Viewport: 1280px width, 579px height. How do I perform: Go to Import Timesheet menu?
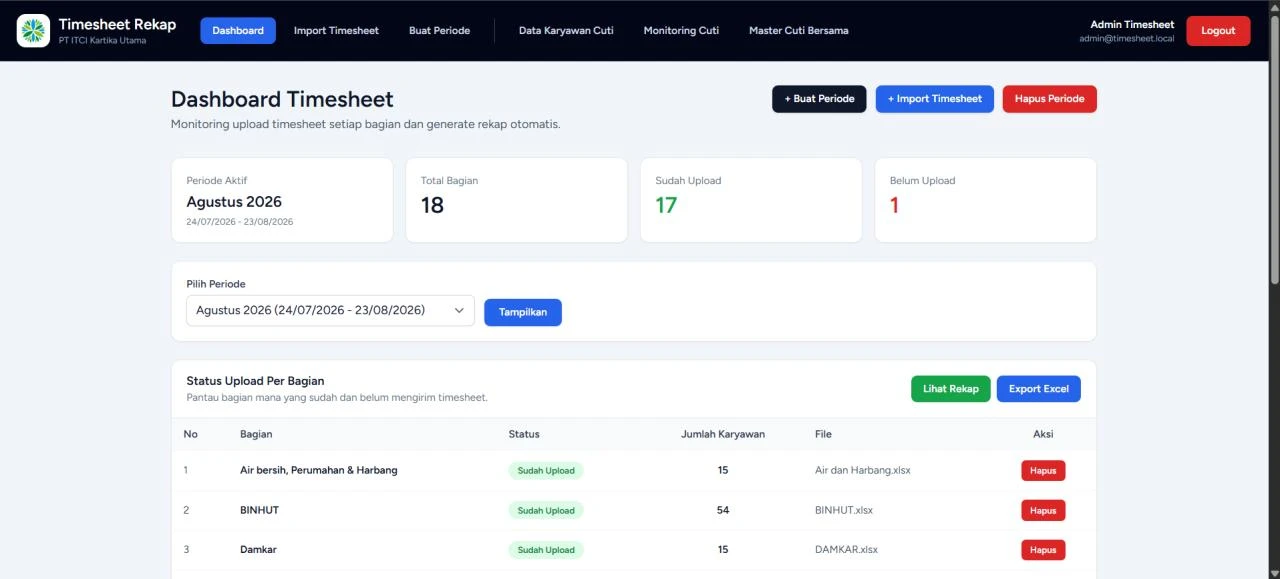336,30
